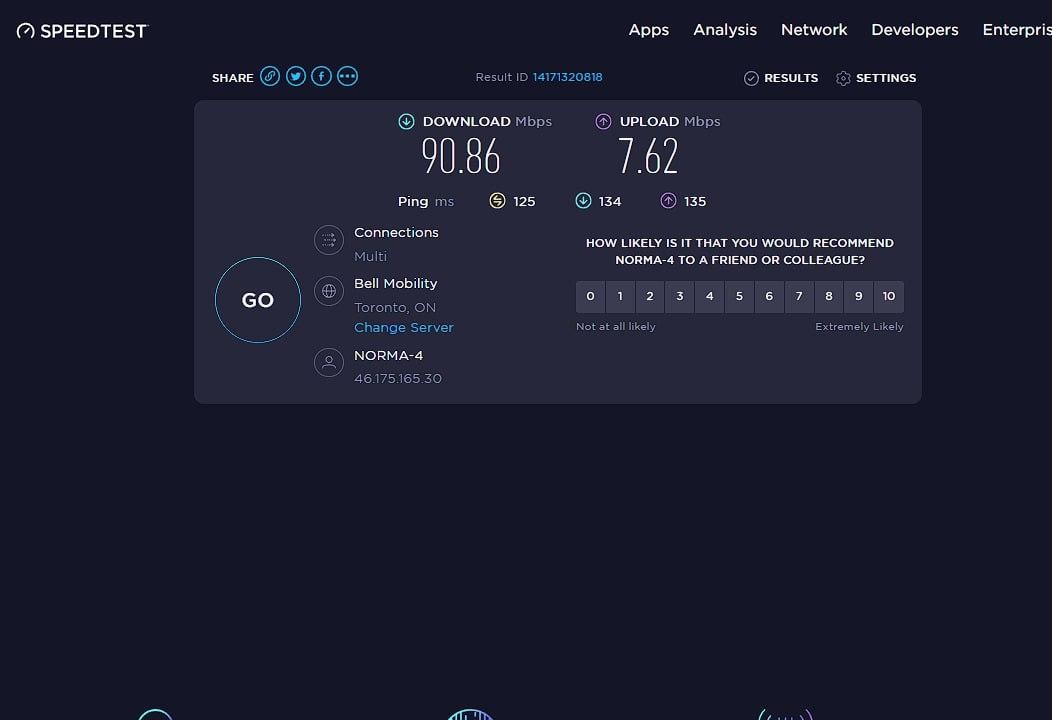Open the Analysis menu
This screenshot has width=1052, height=720.
point(725,30)
